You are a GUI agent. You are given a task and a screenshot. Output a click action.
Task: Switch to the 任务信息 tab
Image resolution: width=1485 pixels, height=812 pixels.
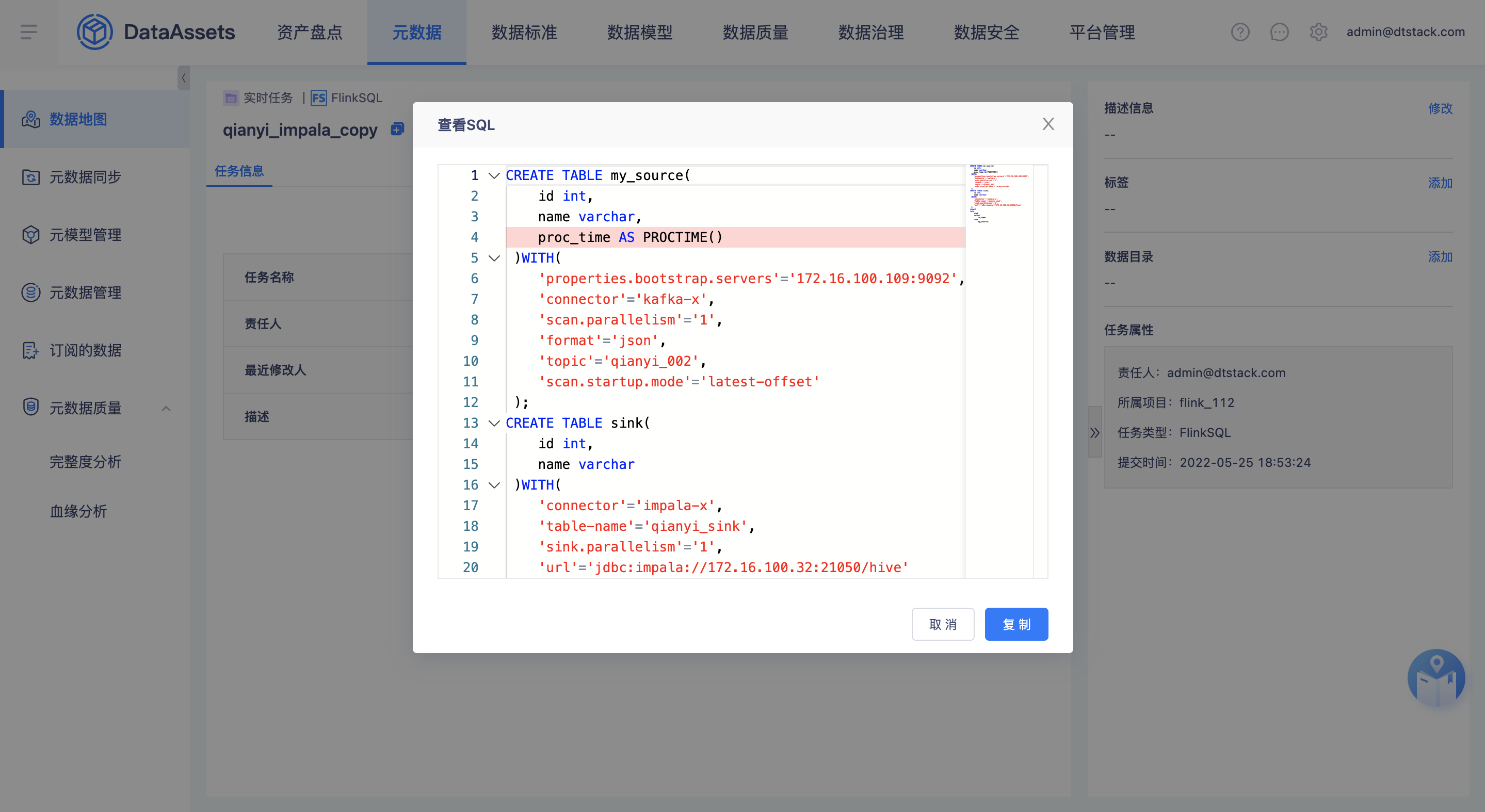pyautogui.click(x=239, y=171)
